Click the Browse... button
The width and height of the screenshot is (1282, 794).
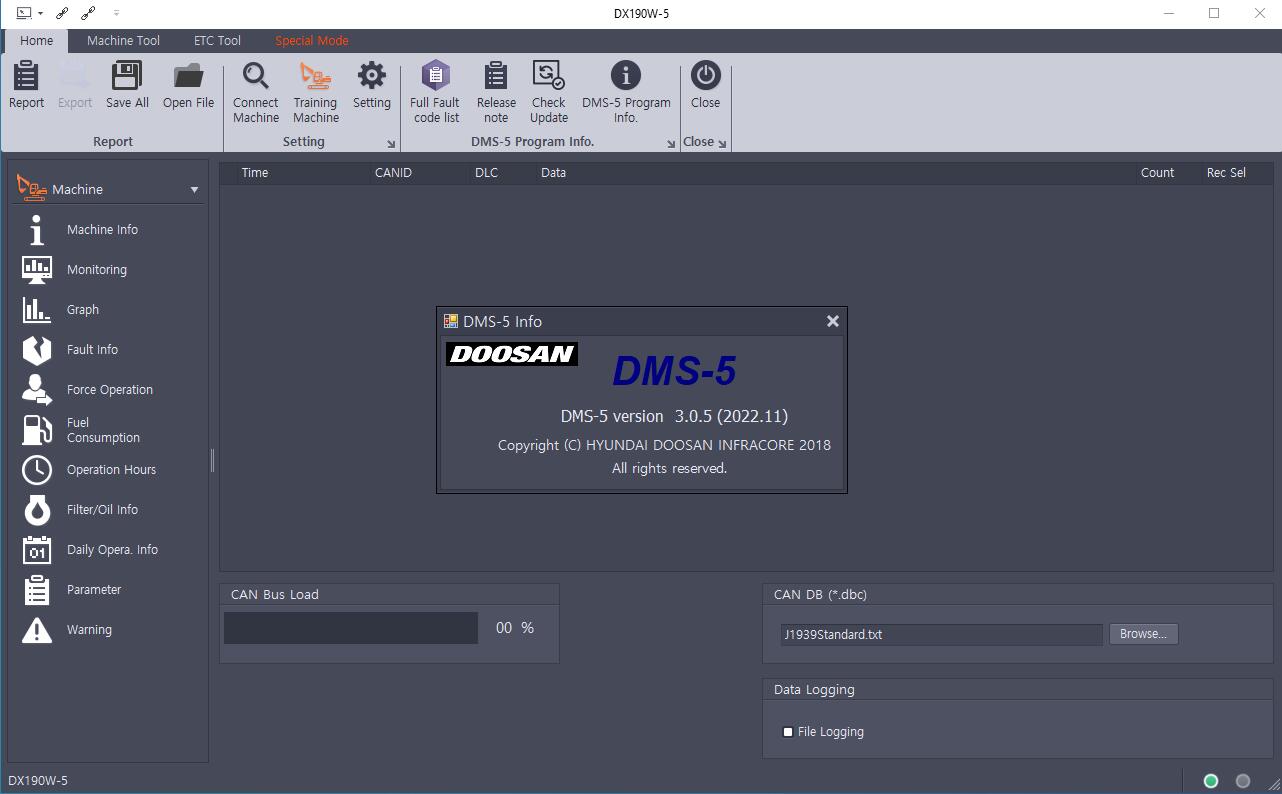pyautogui.click(x=1143, y=634)
